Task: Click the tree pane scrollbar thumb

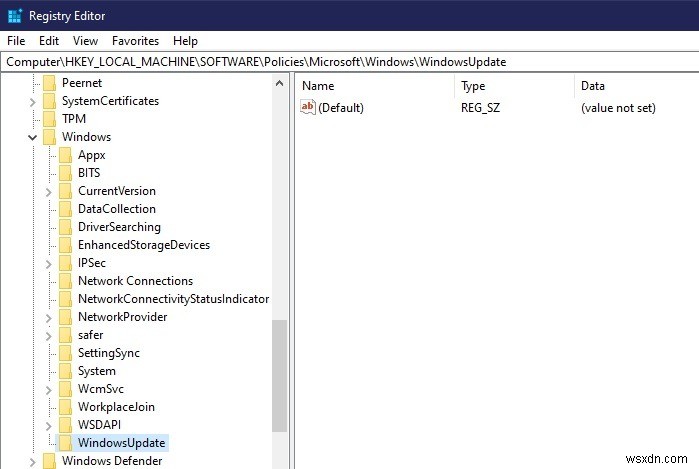Action: [280, 376]
